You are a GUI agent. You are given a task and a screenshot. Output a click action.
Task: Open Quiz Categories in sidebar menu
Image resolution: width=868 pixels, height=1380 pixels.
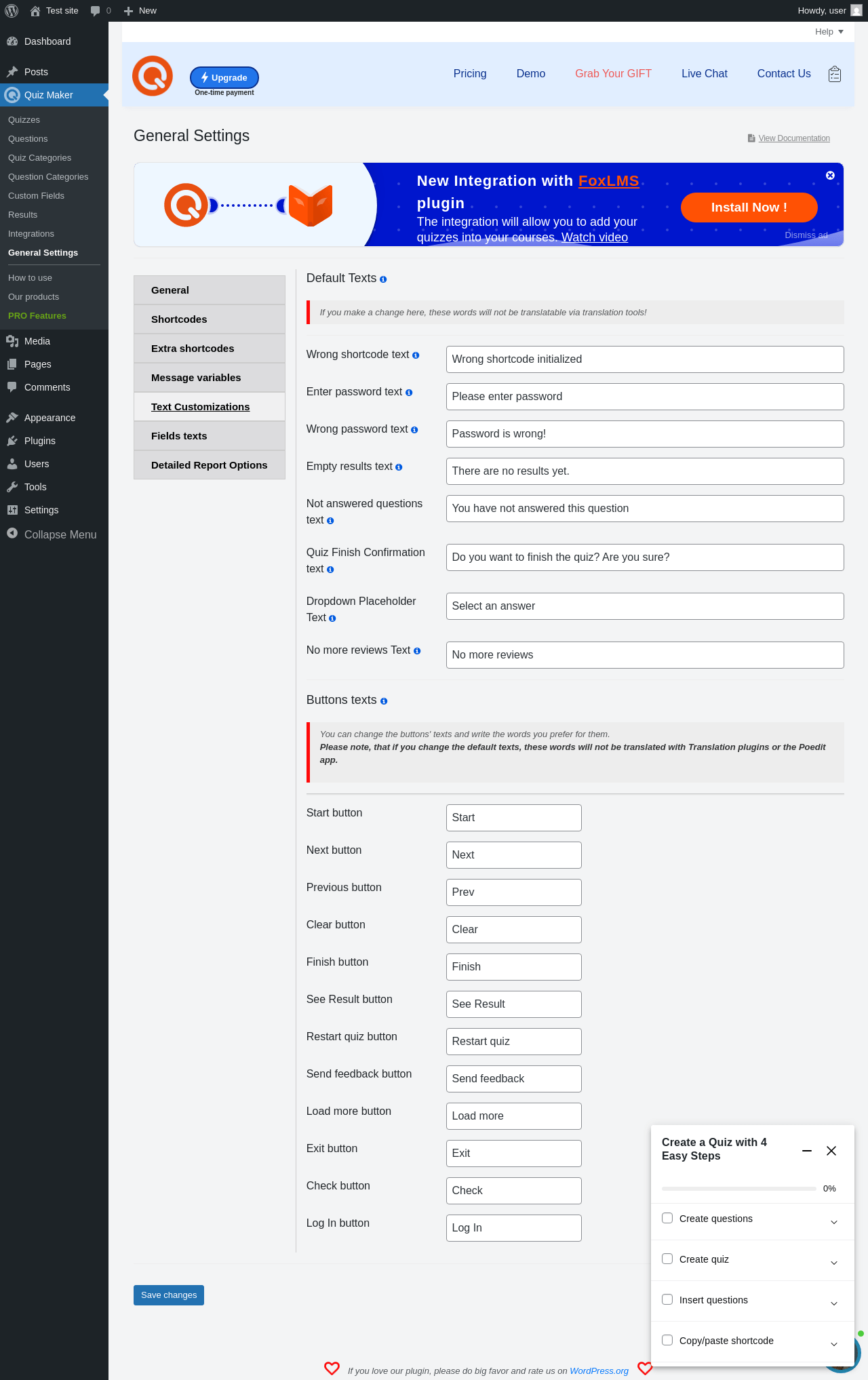39,158
